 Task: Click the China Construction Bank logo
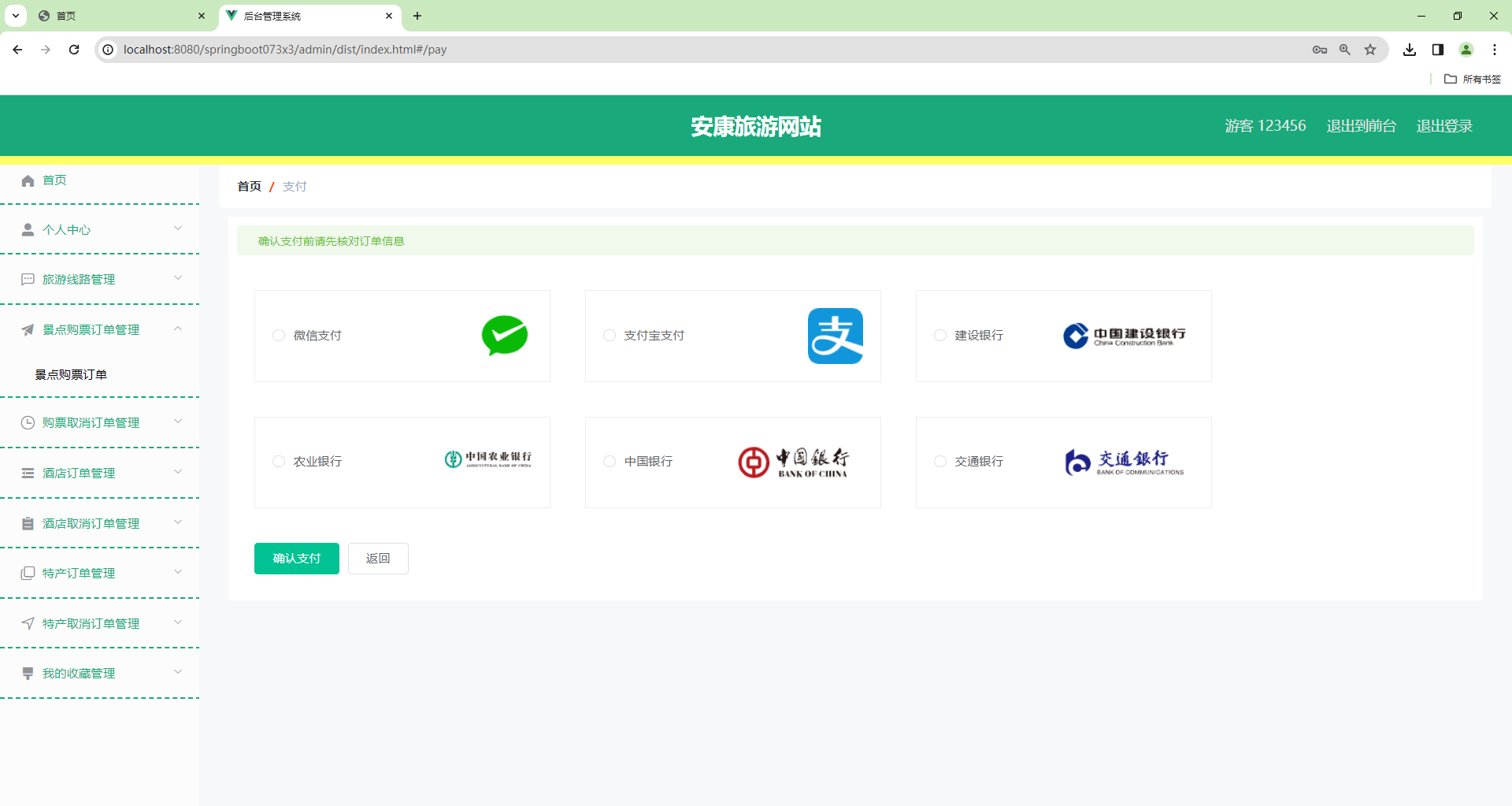[x=1124, y=336]
